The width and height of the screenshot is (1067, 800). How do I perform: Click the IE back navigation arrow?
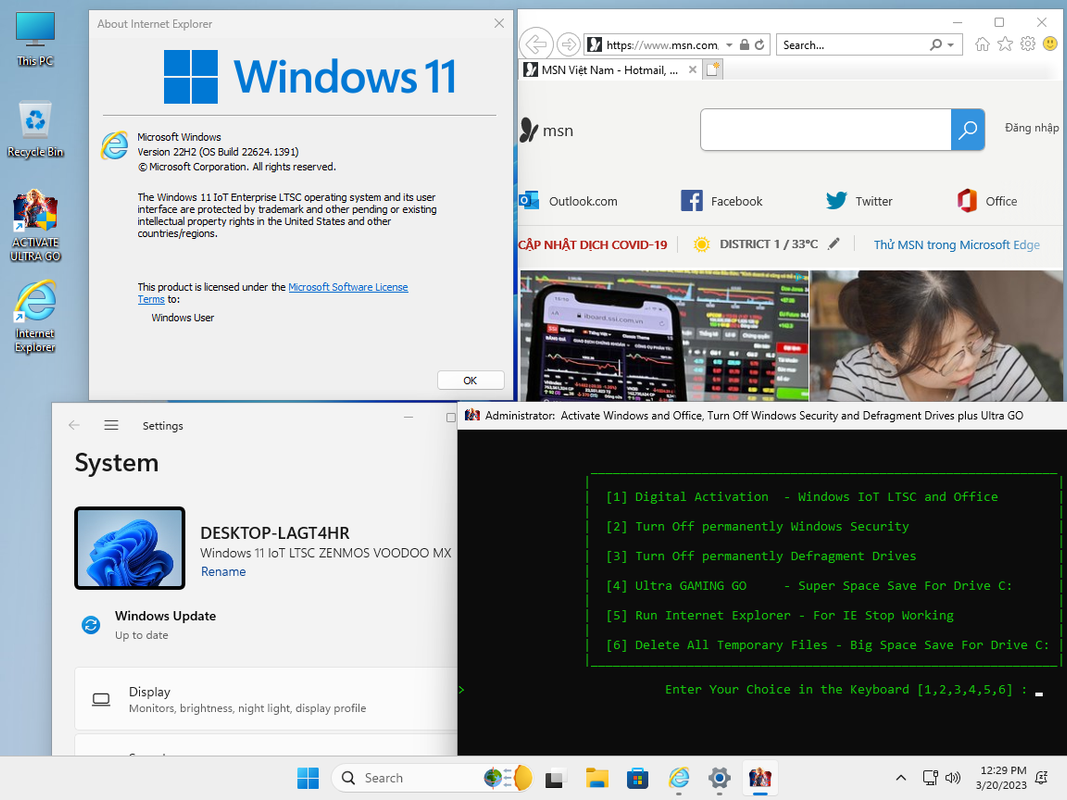(x=537, y=45)
